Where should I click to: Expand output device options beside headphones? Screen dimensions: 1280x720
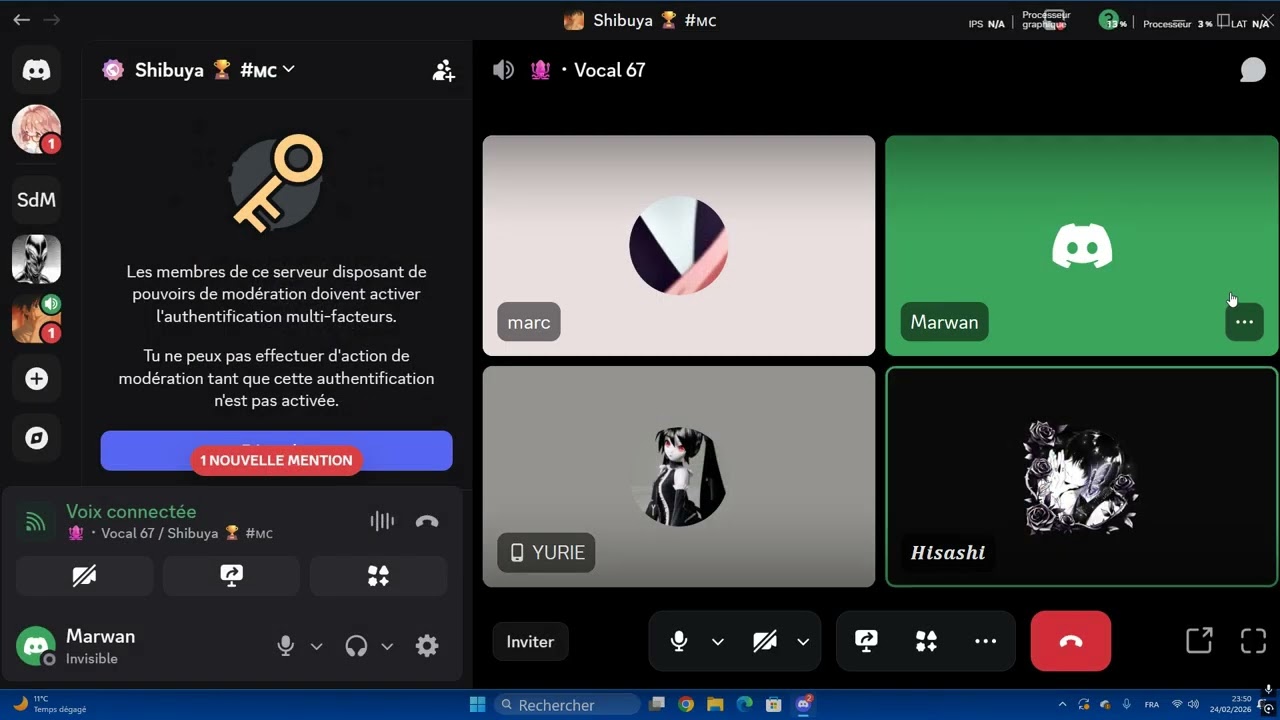click(x=387, y=646)
